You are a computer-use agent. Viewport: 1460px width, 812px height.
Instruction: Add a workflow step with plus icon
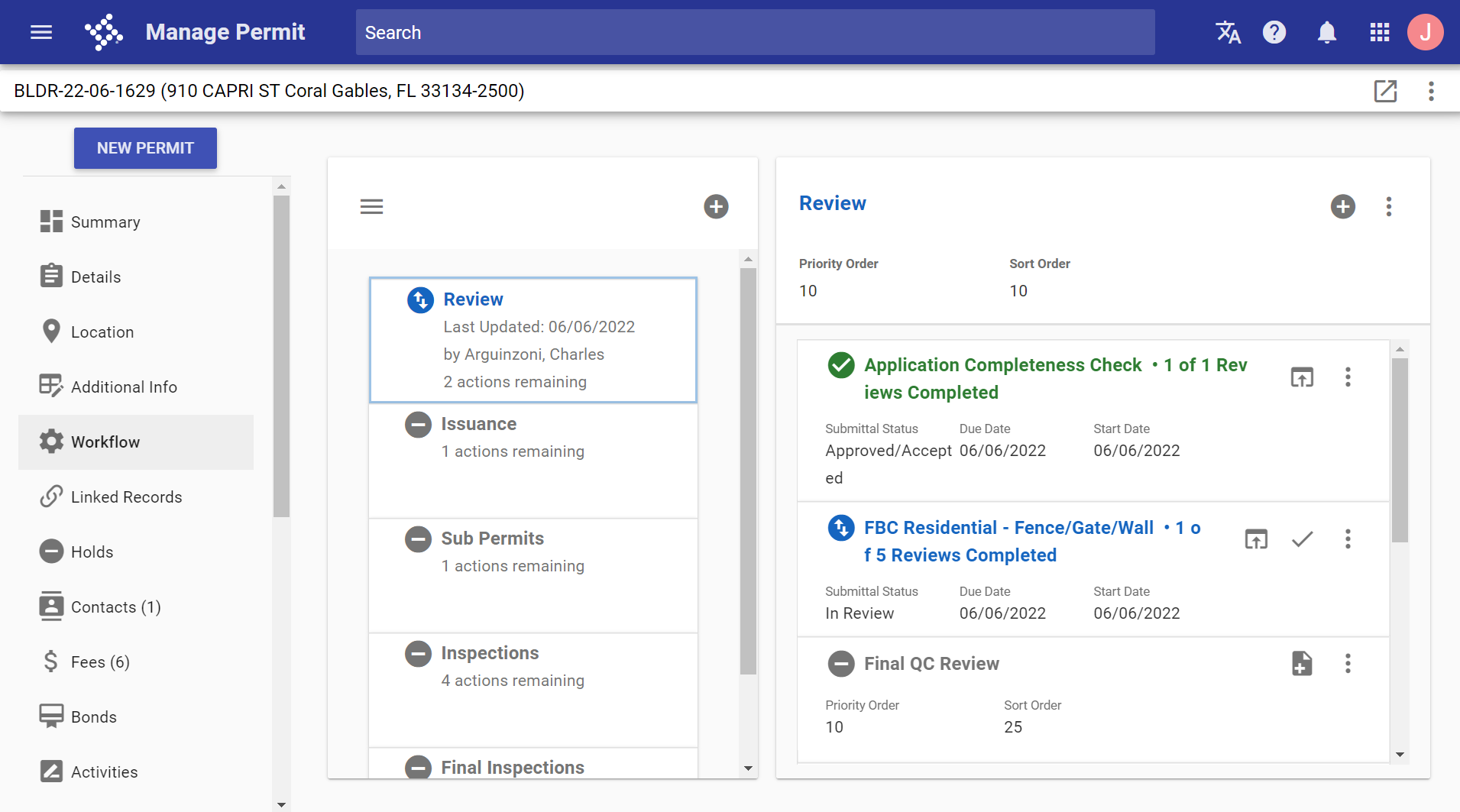(716, 206)
